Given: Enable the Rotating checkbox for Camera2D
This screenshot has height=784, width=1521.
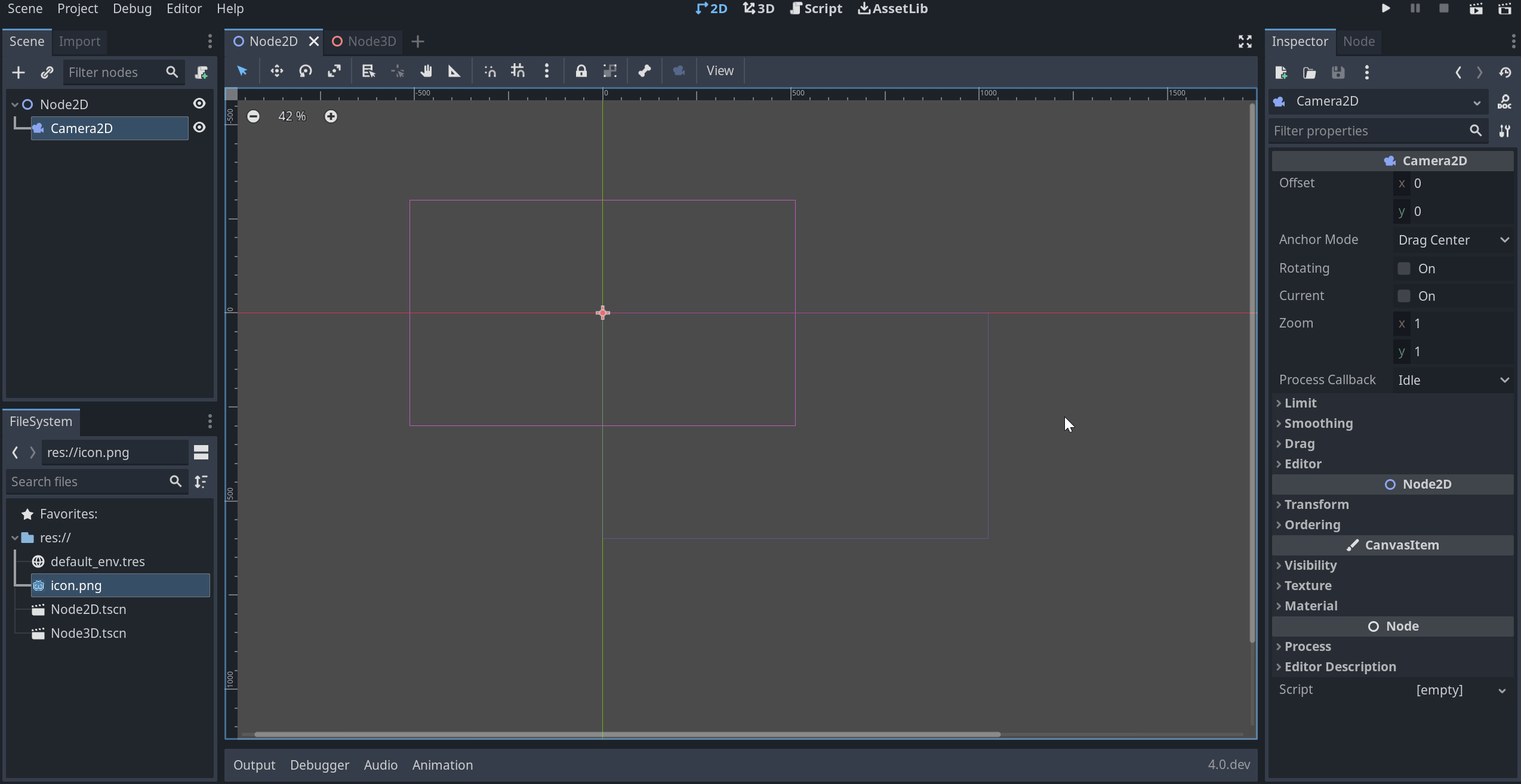Looking at the screenshot, I should pyautogui.click(x=1403, y=268).
